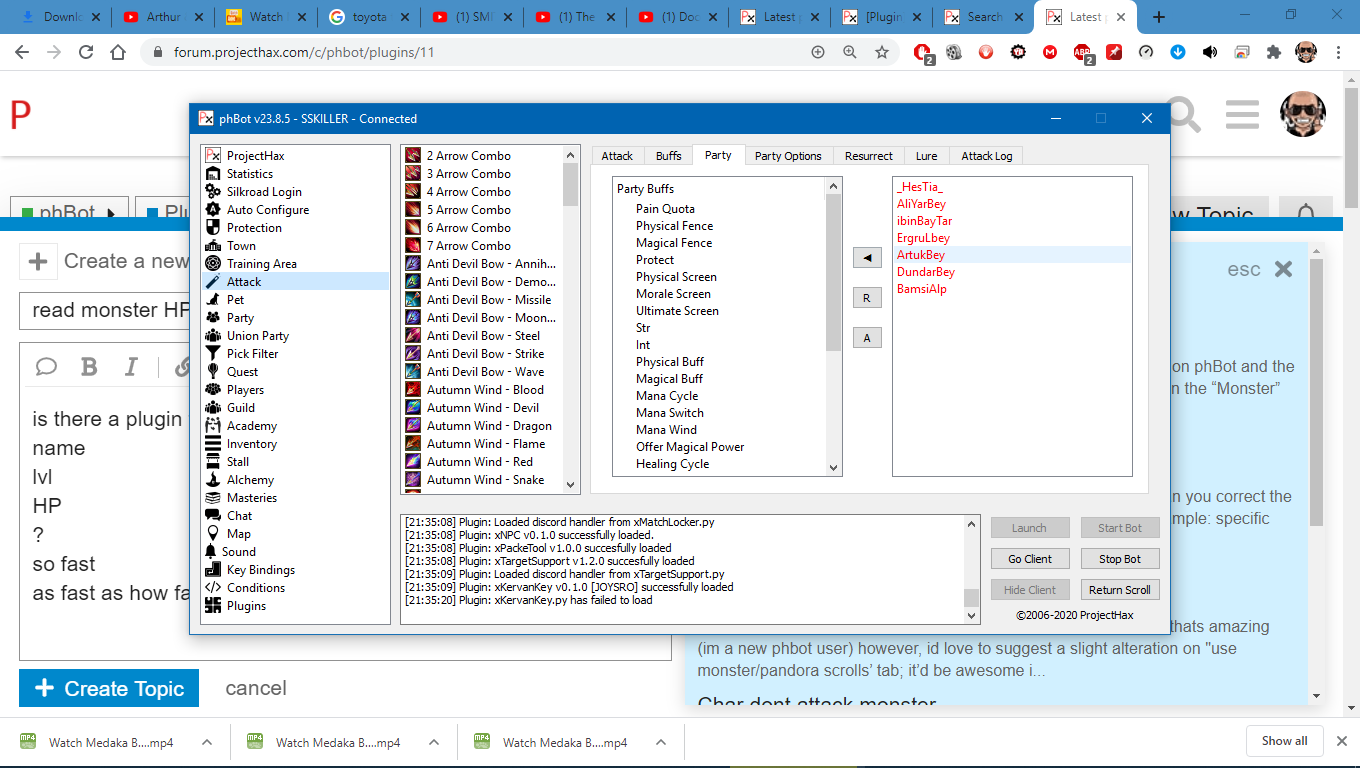
Task: Click the Alchemy sidebar icon
Action: [212, 480]
